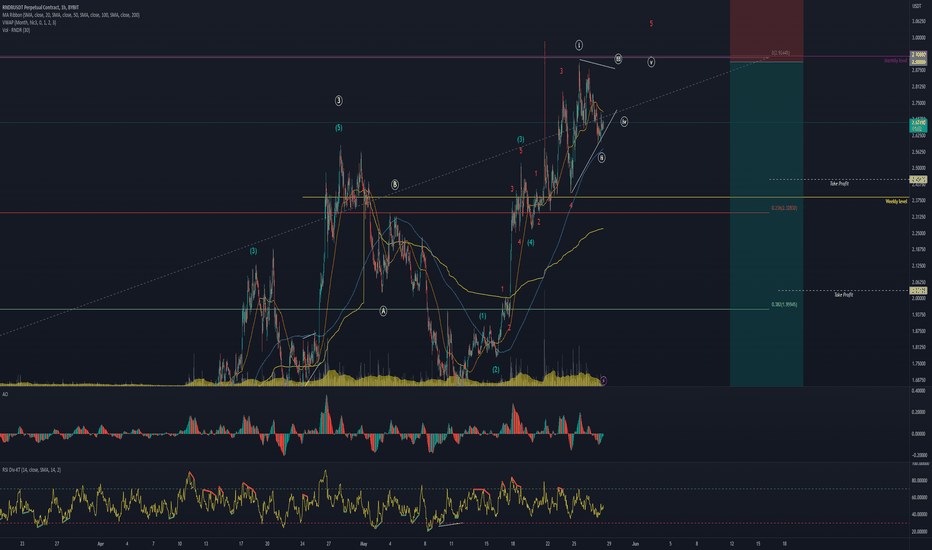Click the teal (4) wave label
932x550 pixels.
(530, 243)
